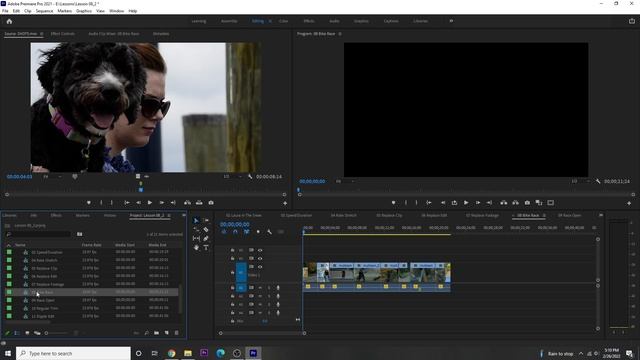Image resolution: width=640 pixels, height=360 pixels.
Task: Toggle Snap in Timeline magnet icon
Action: [x=235, y=232]
